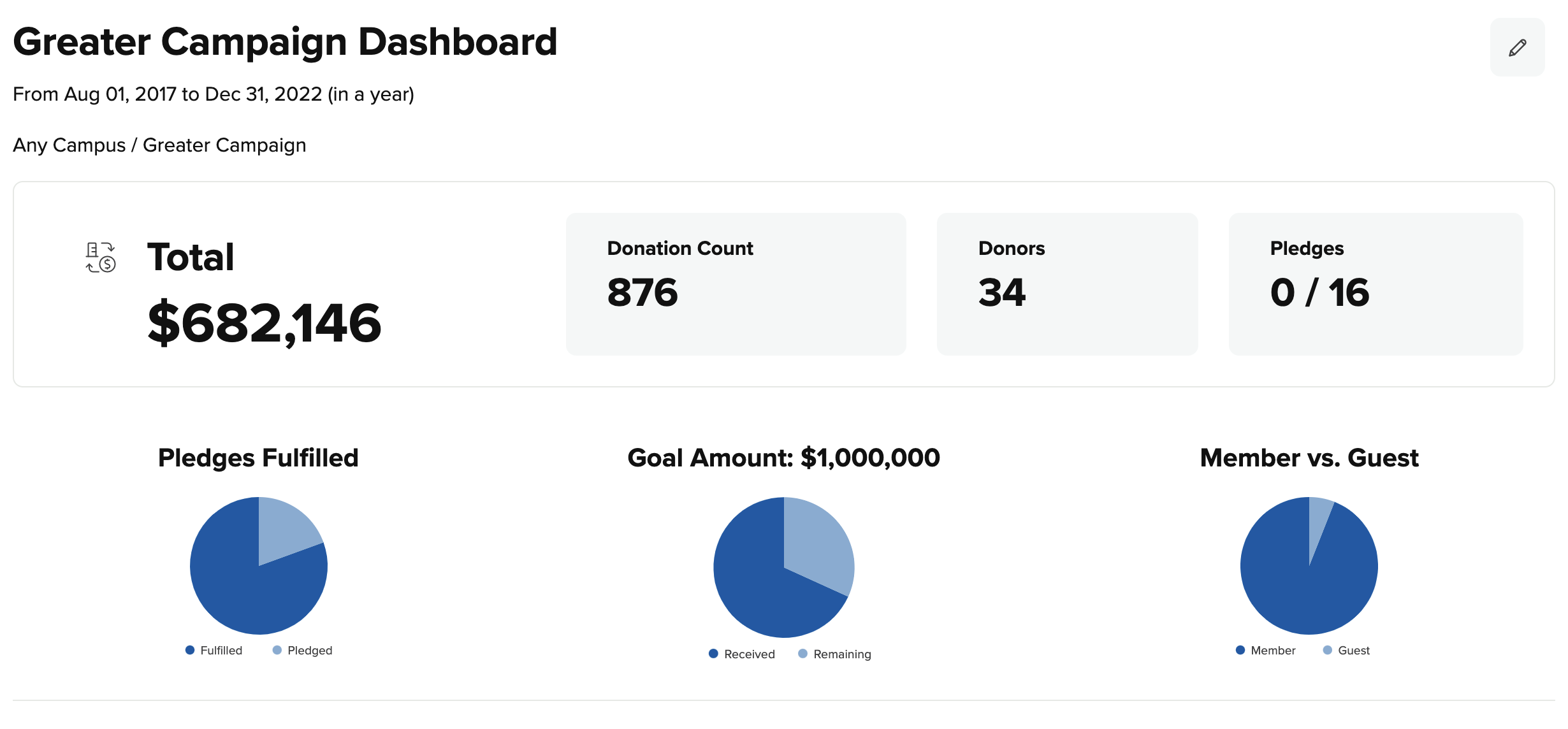Click the Goal Amount pie chart
This screenshot has height=729, width=1568.
(x=784, y=567)
